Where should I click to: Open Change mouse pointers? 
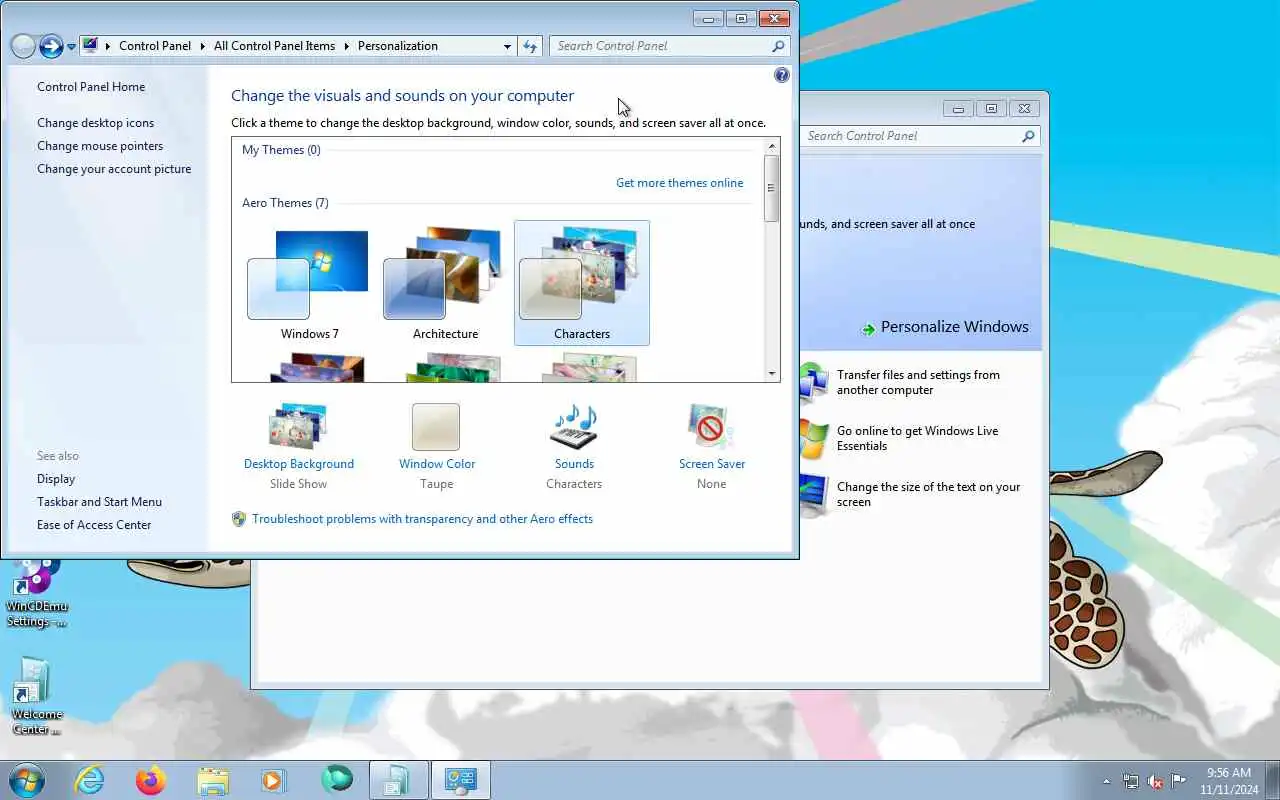point(100,146)
